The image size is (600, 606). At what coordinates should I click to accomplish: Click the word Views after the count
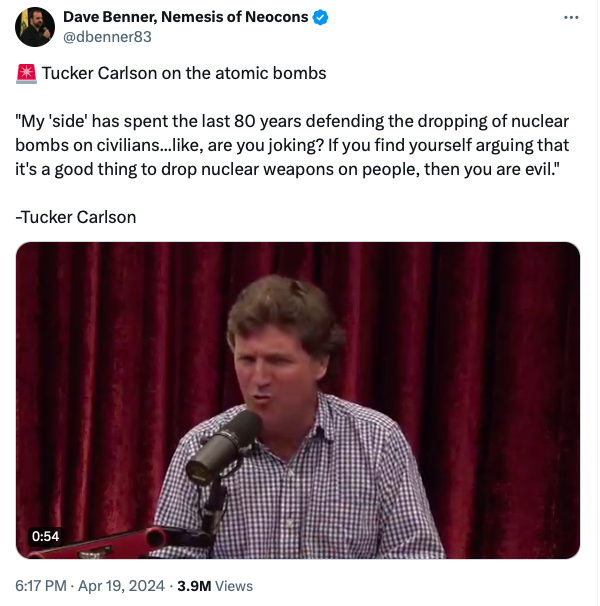pos(234,586)
